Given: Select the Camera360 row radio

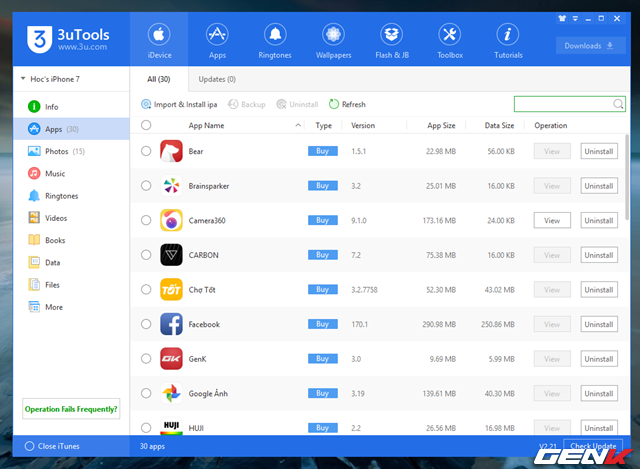Looking at the screenshot, I should pyautogui.click(x=146, y=220).
